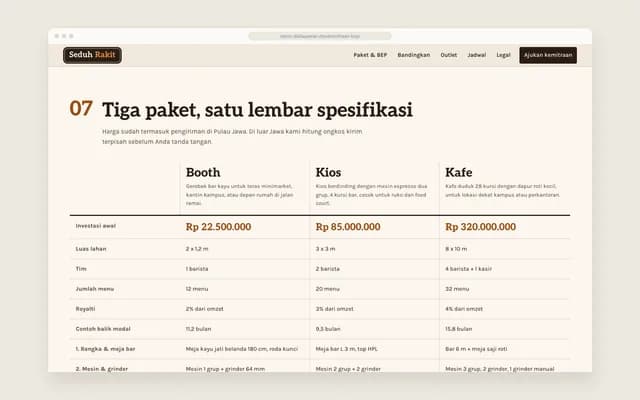Click the 2% dari omzet cell
This screenshot has height=400, width=640.
click(x=204, y=309)
